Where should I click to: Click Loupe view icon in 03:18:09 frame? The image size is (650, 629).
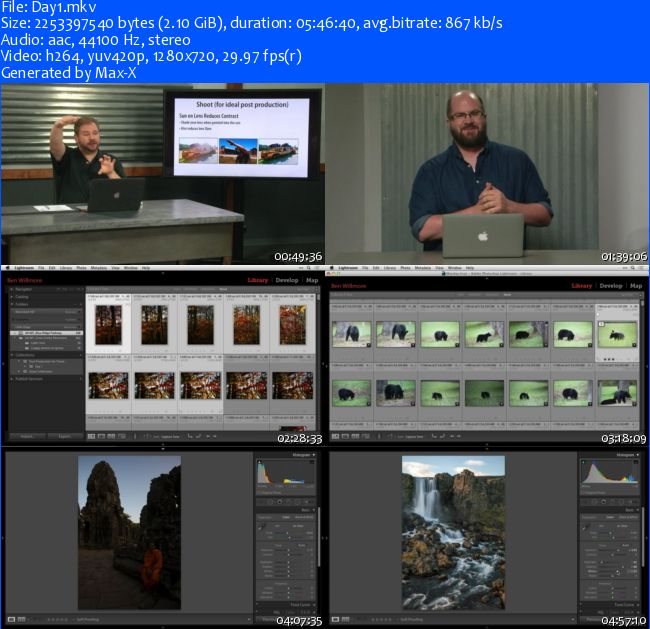point(345,436)
